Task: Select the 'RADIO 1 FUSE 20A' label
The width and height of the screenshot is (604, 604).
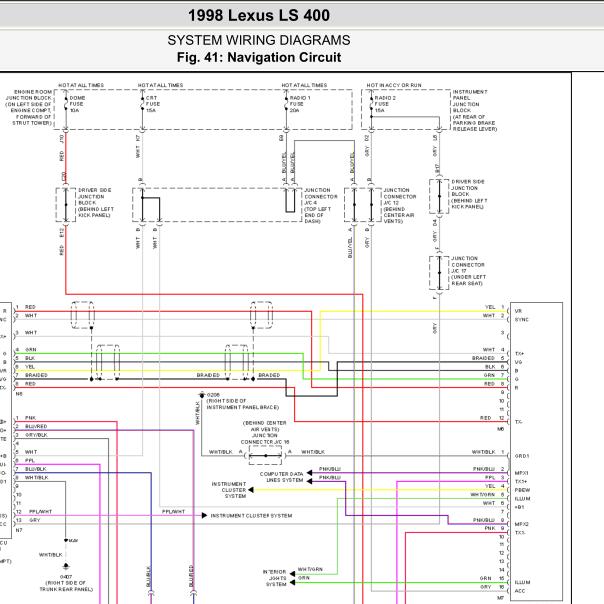Action: click(300, 104)
